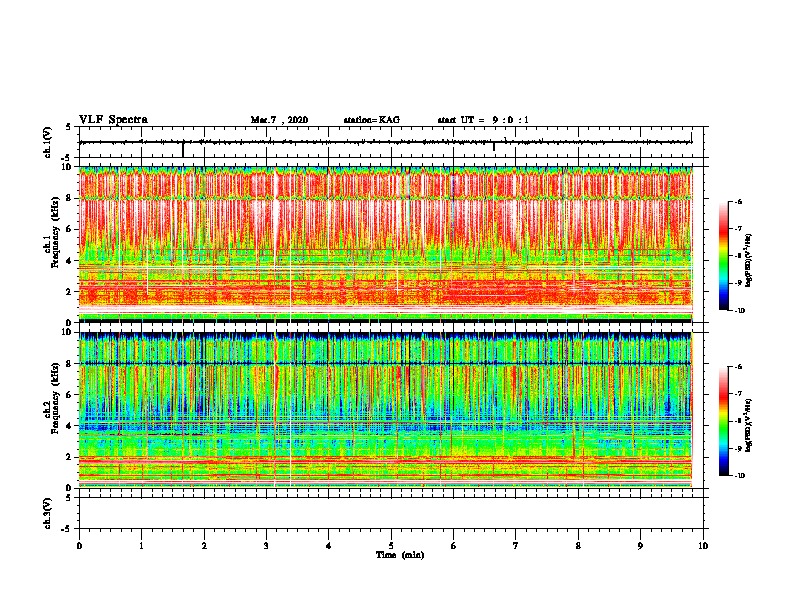Click the ch.1 color scale bar
The image size is (792, 612).
[x=723, y=256]
